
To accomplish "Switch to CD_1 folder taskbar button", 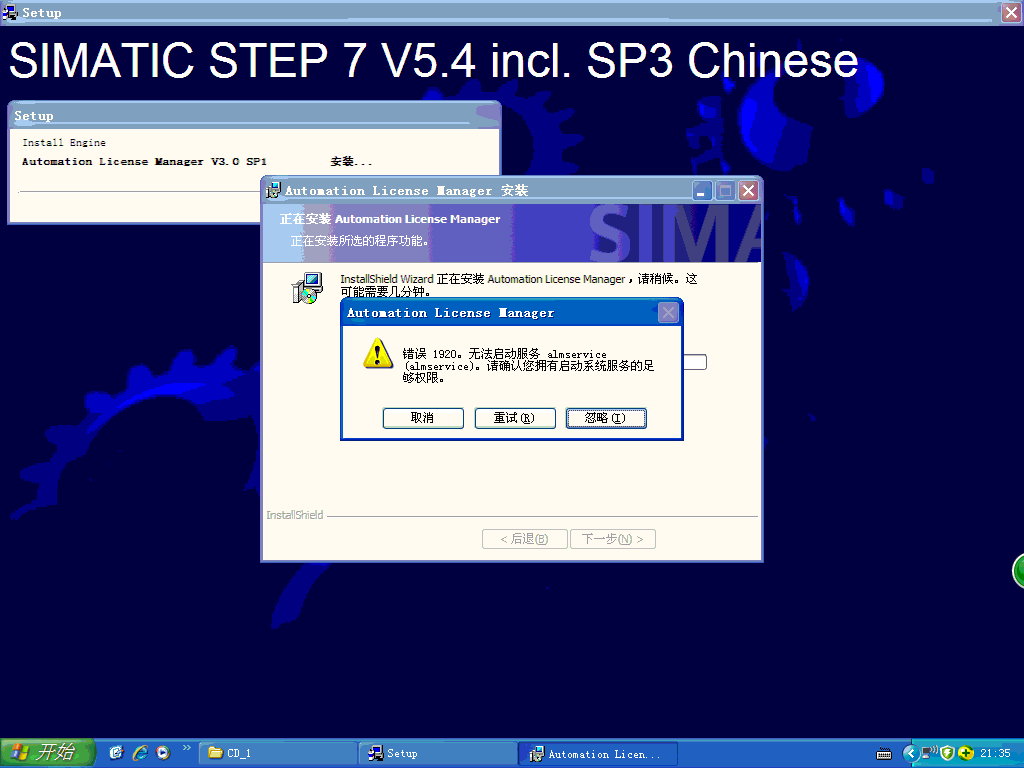I will (x=278, y=754).
